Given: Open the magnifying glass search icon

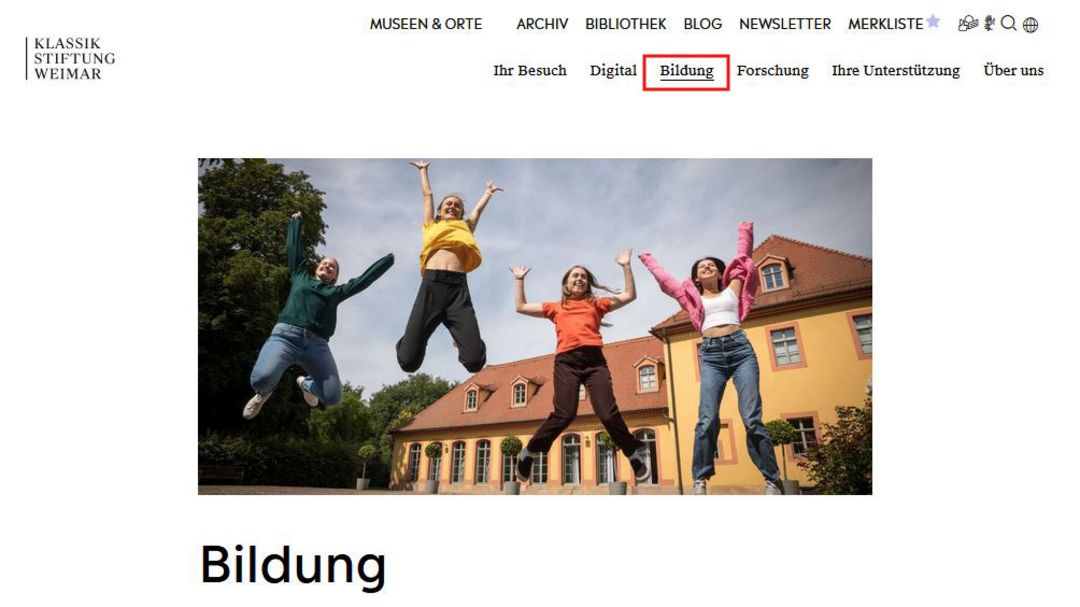Looking at the screenshot, I should point(1009,24).
